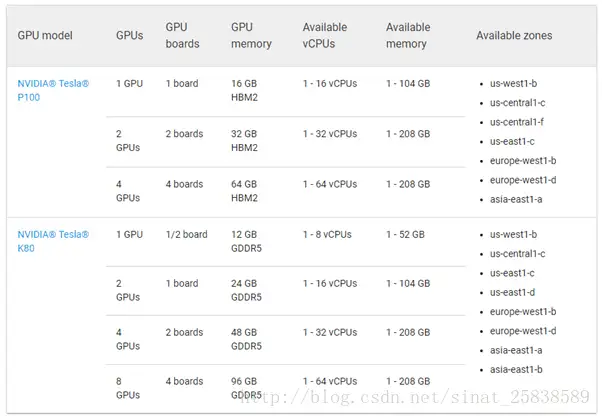Viewport: 602px width, 417px height.
Task: Select the 48 GB GDDR5 memory cell
Action: pyautogui.click(x=246, y=339)
